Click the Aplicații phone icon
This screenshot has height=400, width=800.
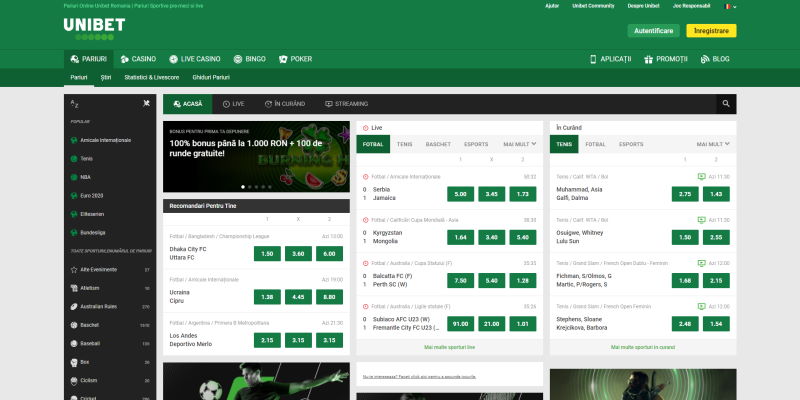coord(593,59)
